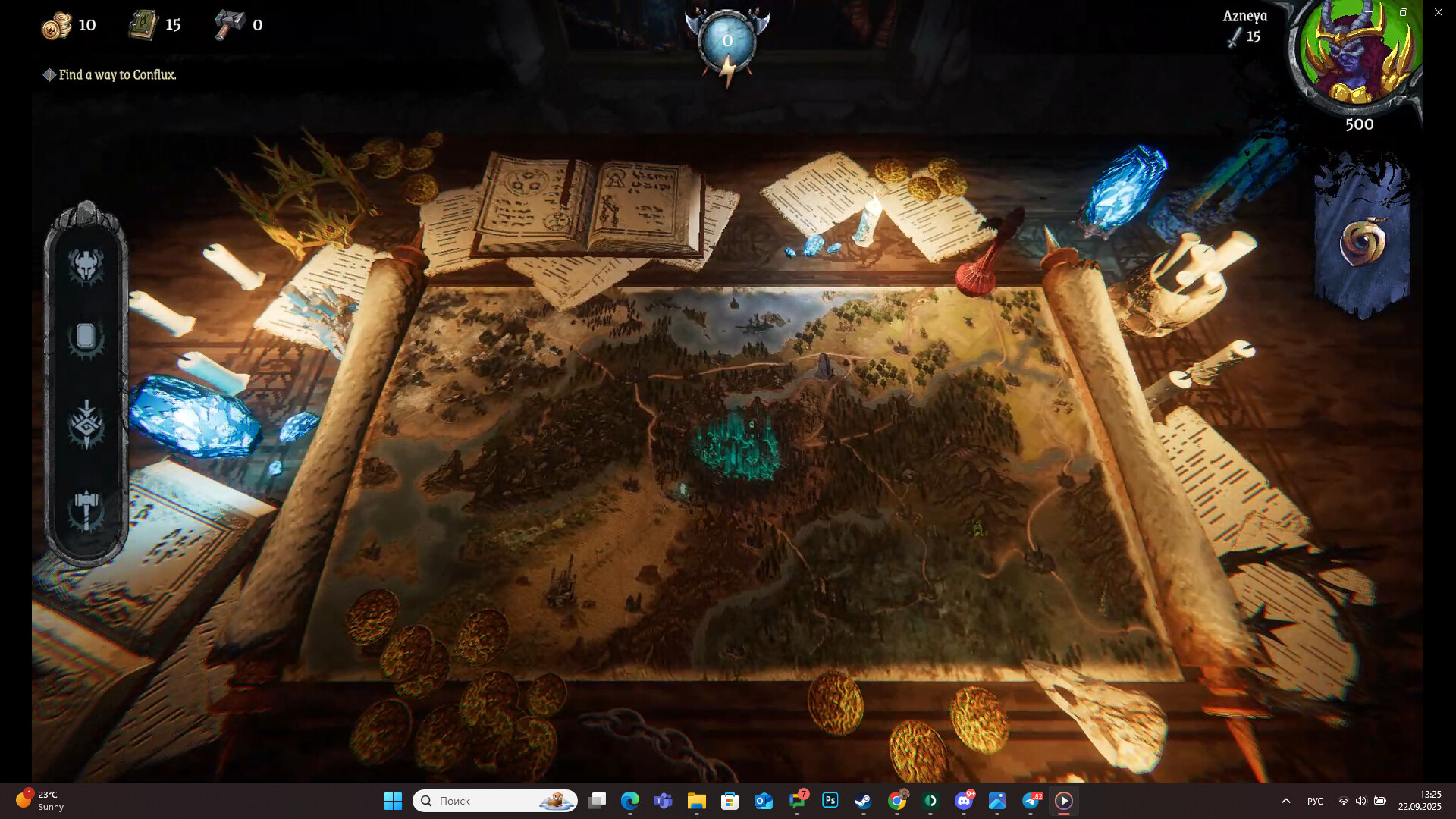This screenshot has height=819, width=1456.
Task: Click the open spellbook above the map
Action: (591, 201)
